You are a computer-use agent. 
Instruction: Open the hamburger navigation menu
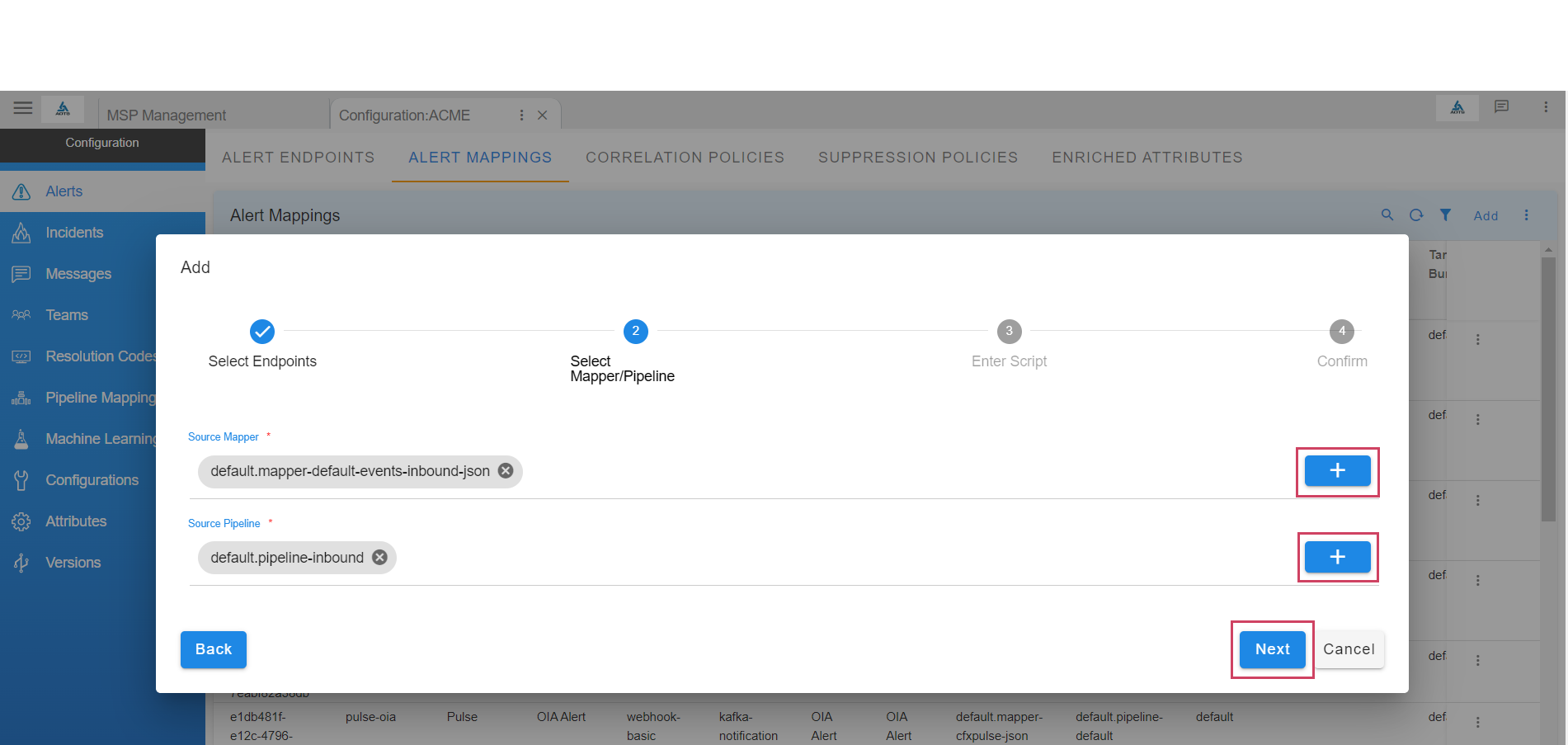tap(23, 108)
